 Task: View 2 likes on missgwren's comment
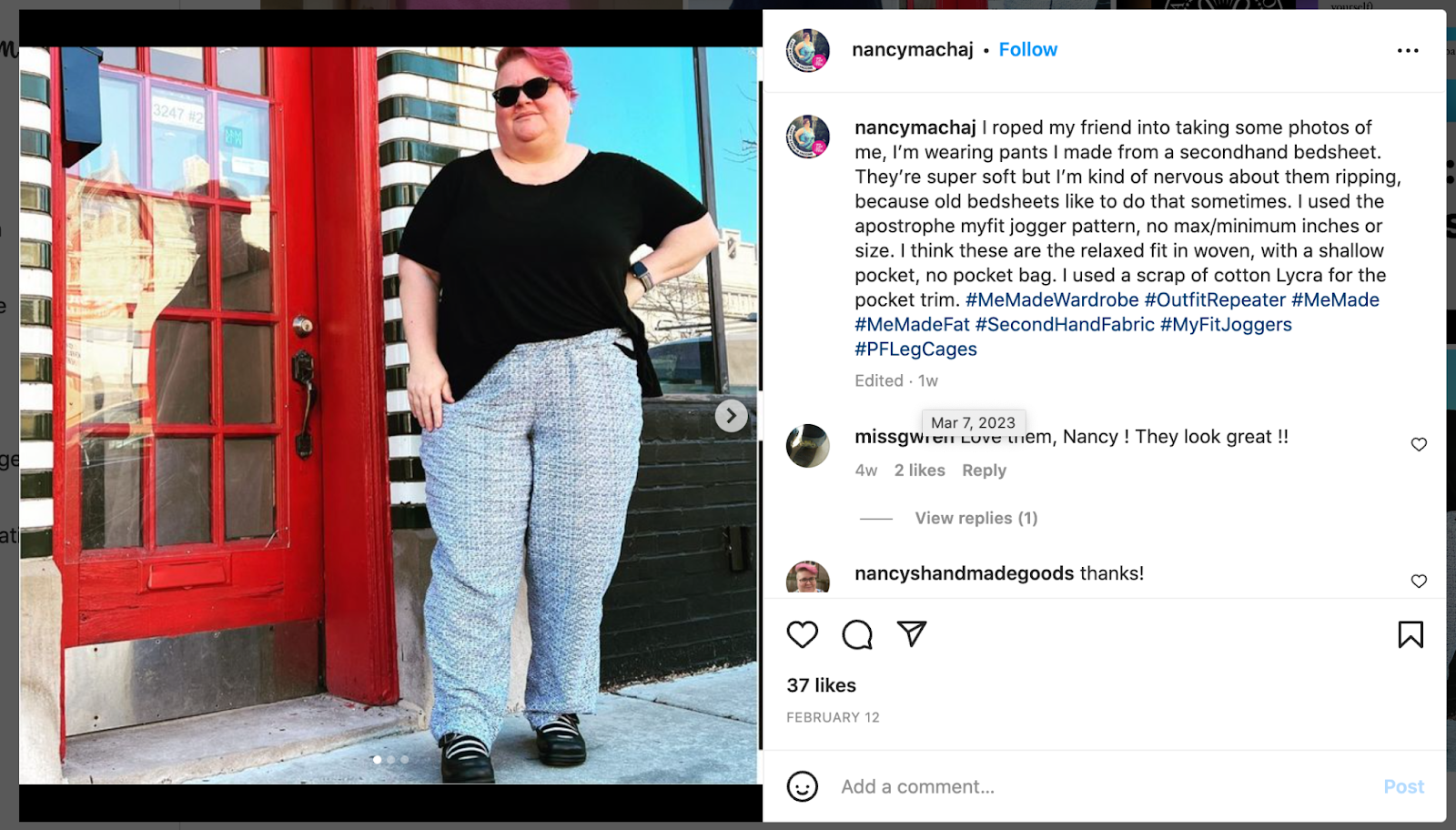919,471
